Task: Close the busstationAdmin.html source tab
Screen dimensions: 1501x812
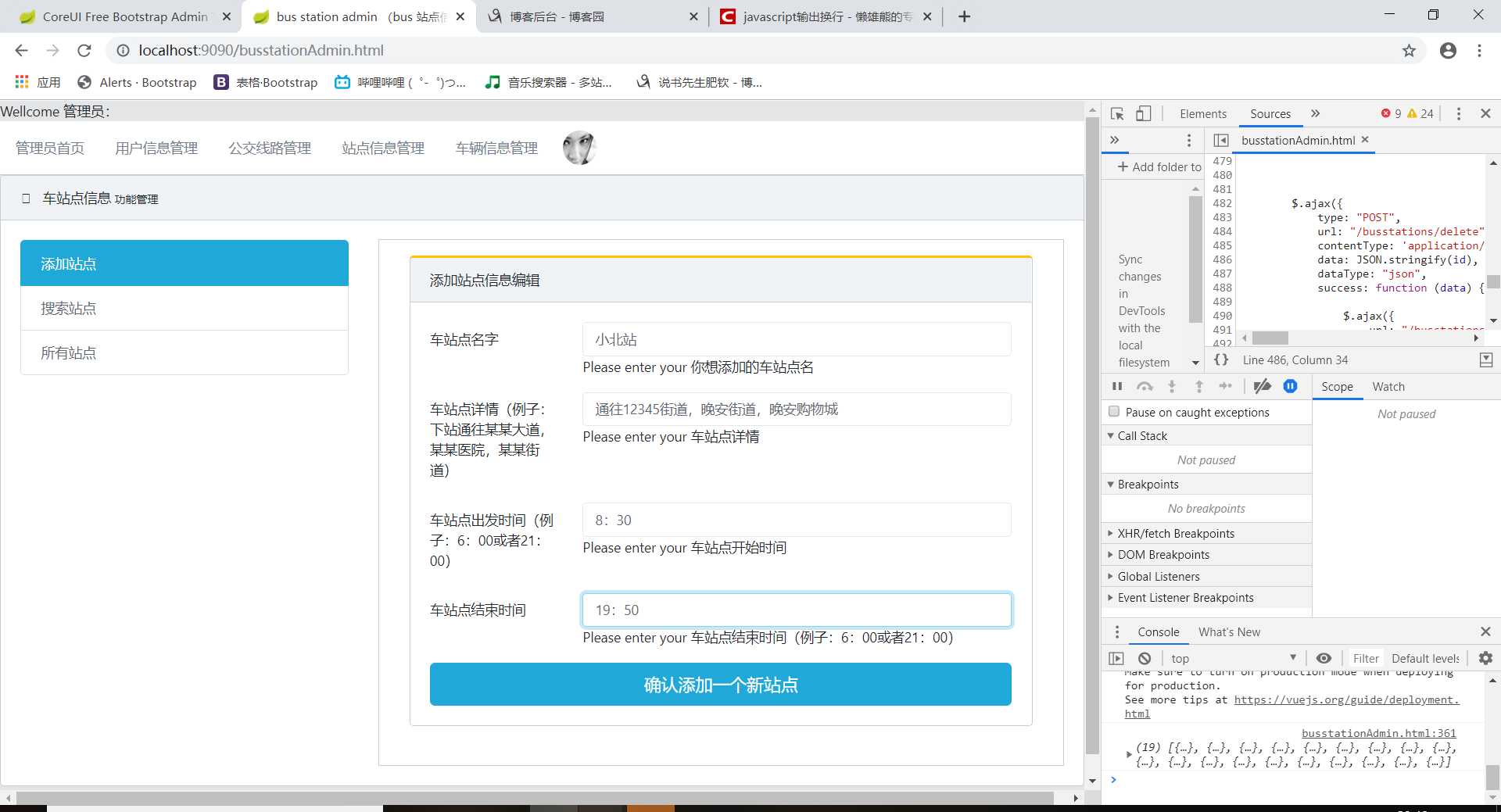Action: [x=1365, y=139]
